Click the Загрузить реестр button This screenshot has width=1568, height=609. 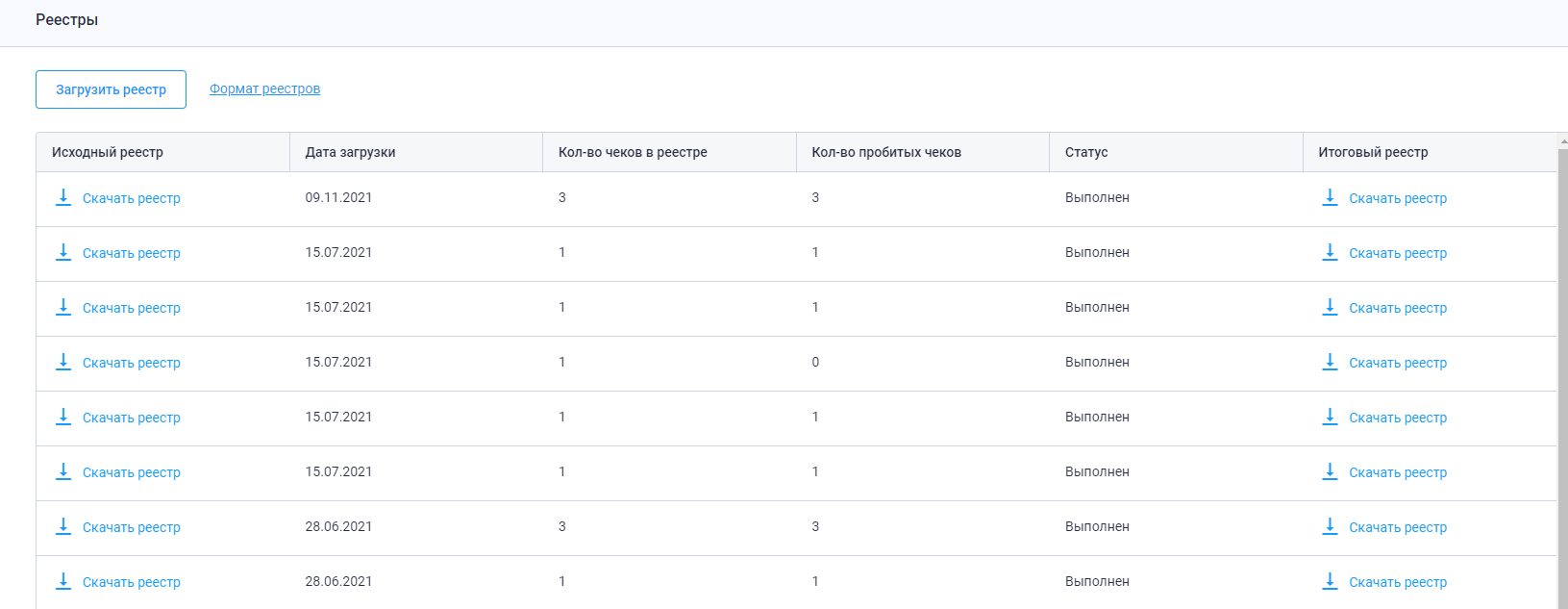(111, 89)
